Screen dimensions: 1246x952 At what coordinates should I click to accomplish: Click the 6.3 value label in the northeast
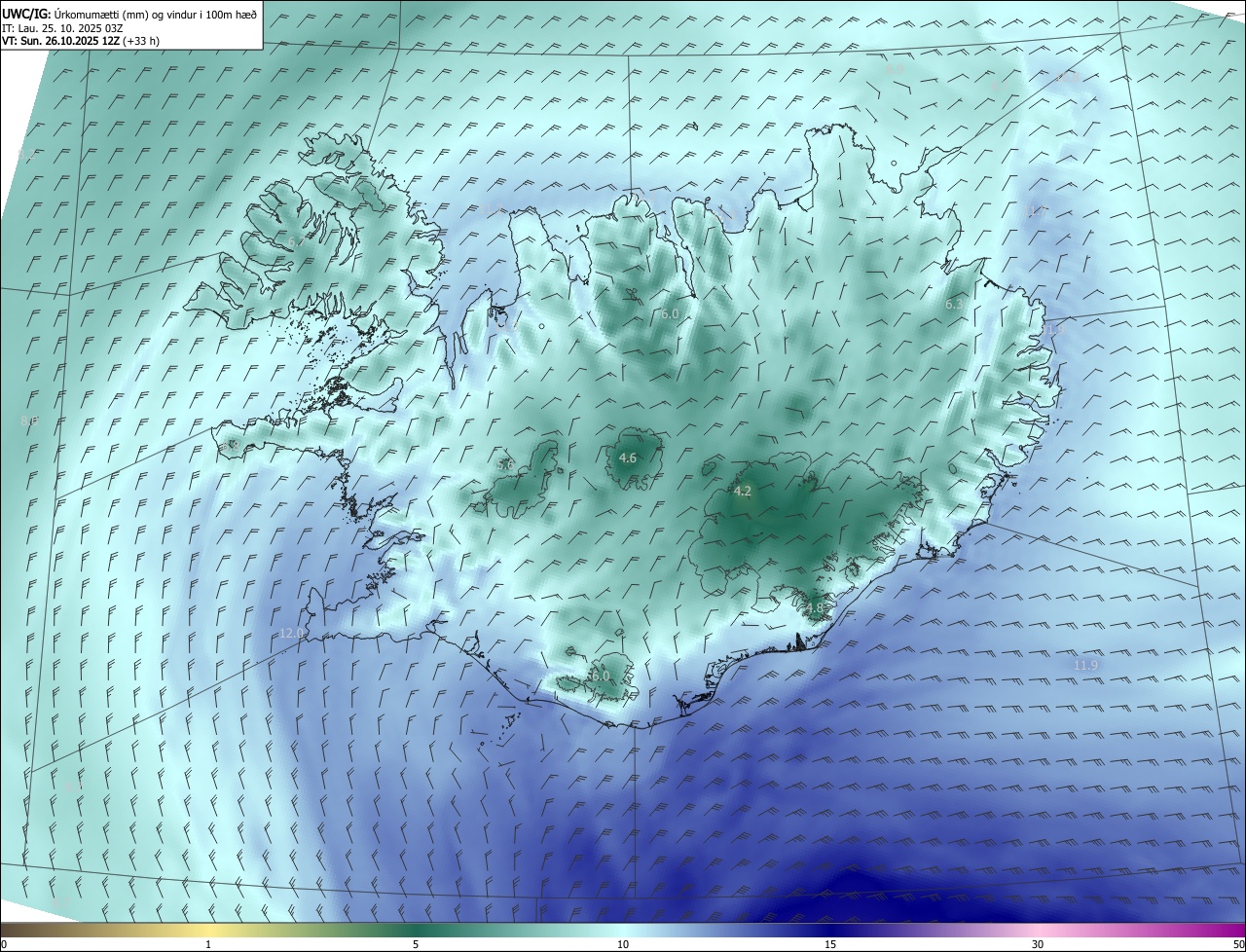click(954, 305)
